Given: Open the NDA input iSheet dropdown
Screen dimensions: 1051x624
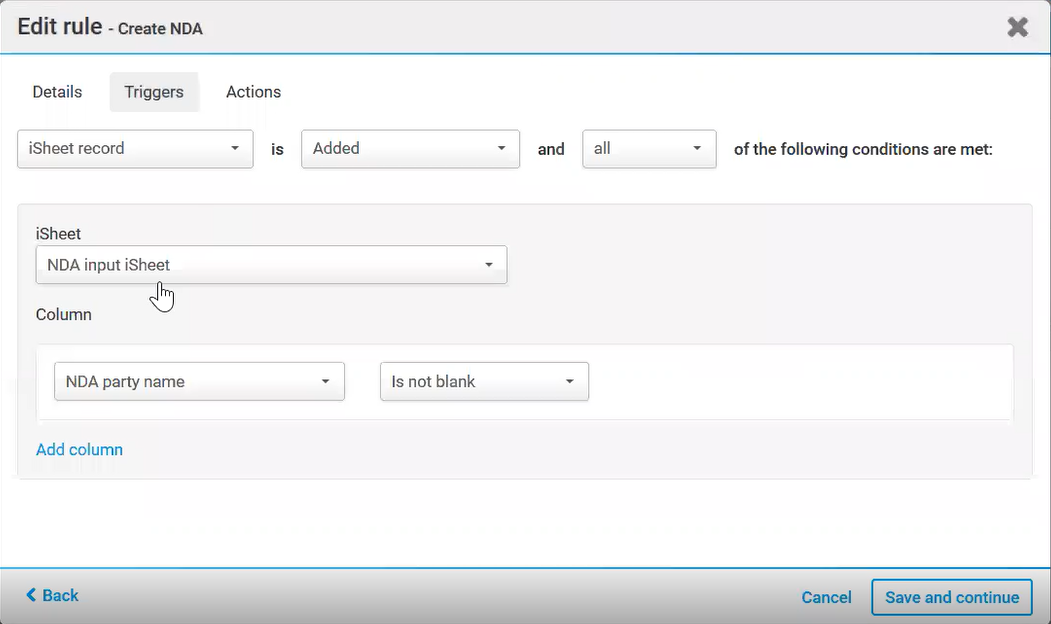Looking at the screenshot, I should pos(271,265).
